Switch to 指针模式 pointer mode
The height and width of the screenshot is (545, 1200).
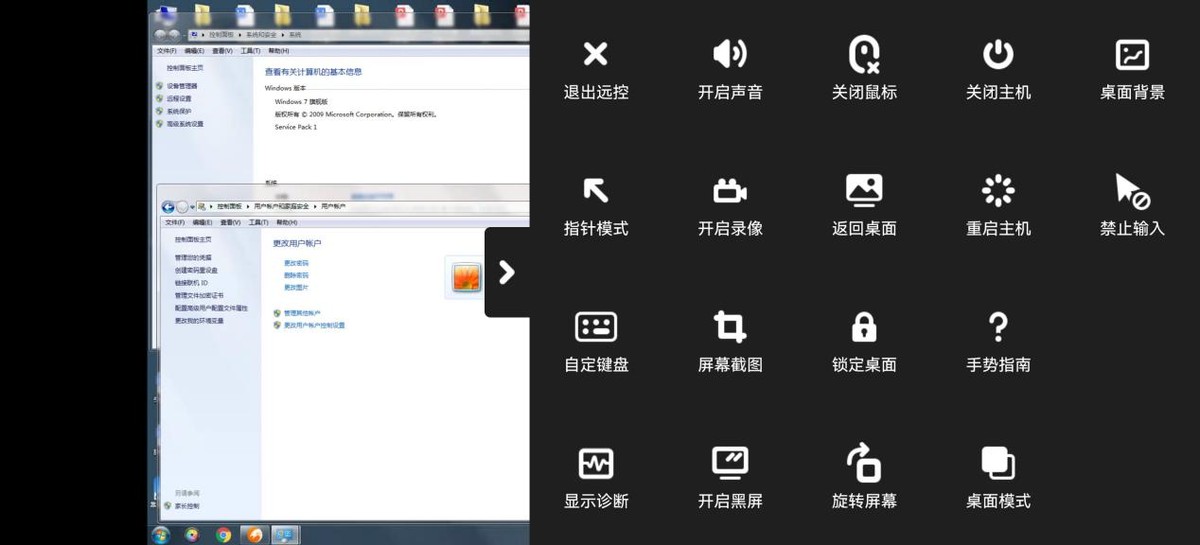click(x=596, y=207)
